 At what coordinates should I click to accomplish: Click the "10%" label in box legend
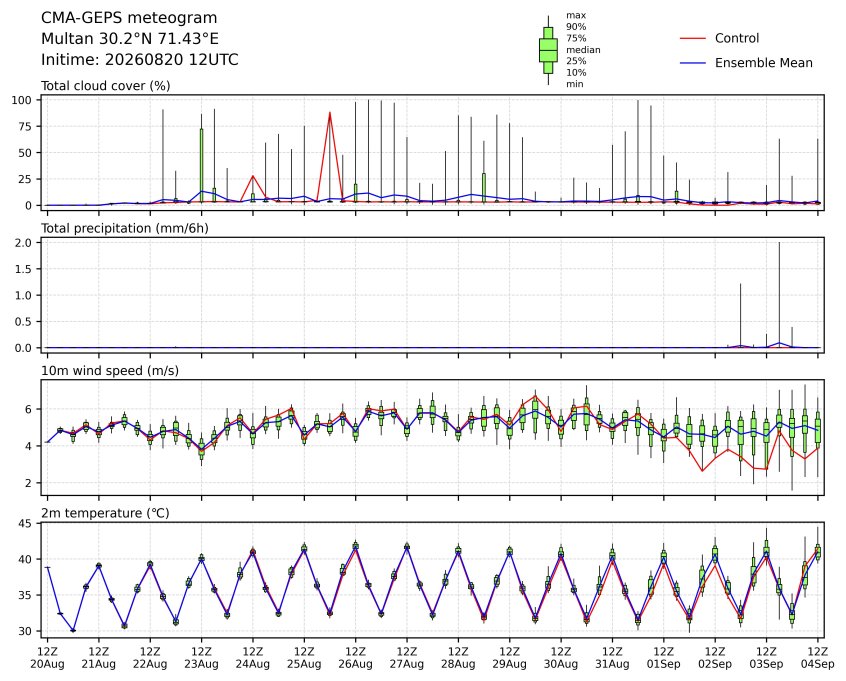click(576, 72)
